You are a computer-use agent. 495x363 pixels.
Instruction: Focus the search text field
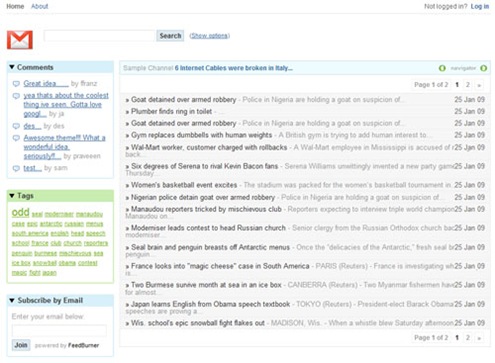point(100,36)
